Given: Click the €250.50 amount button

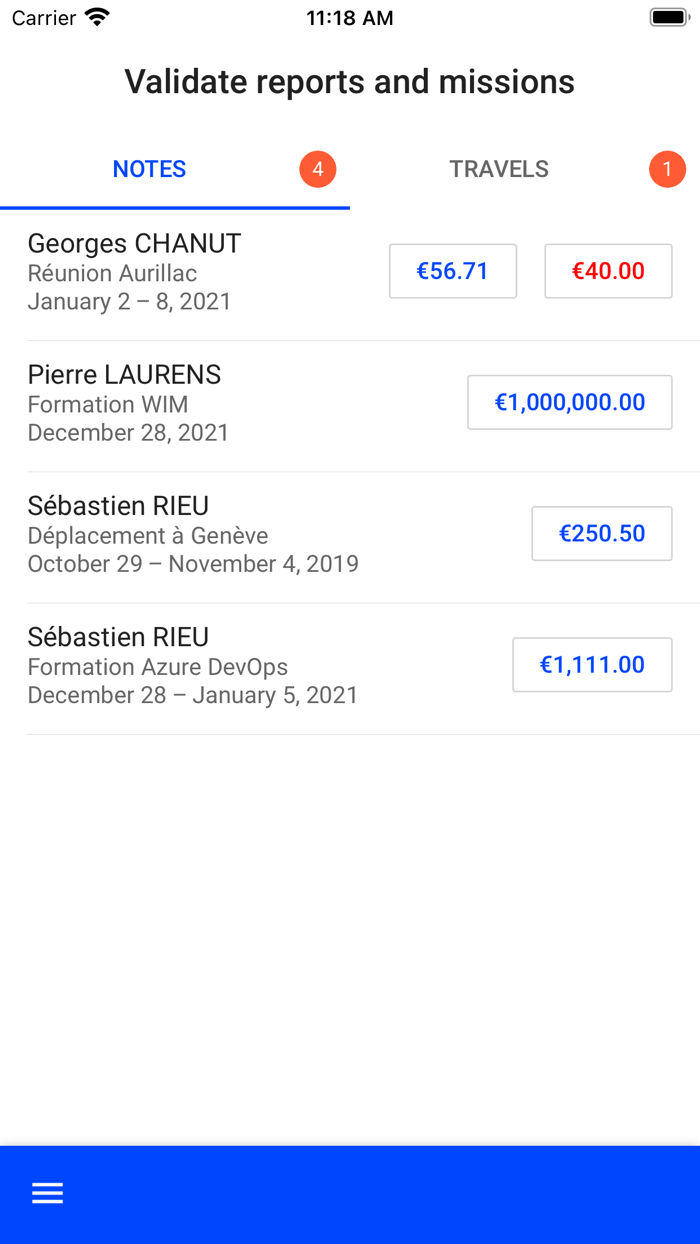Looking at the screenshot, I should point(602,533).
